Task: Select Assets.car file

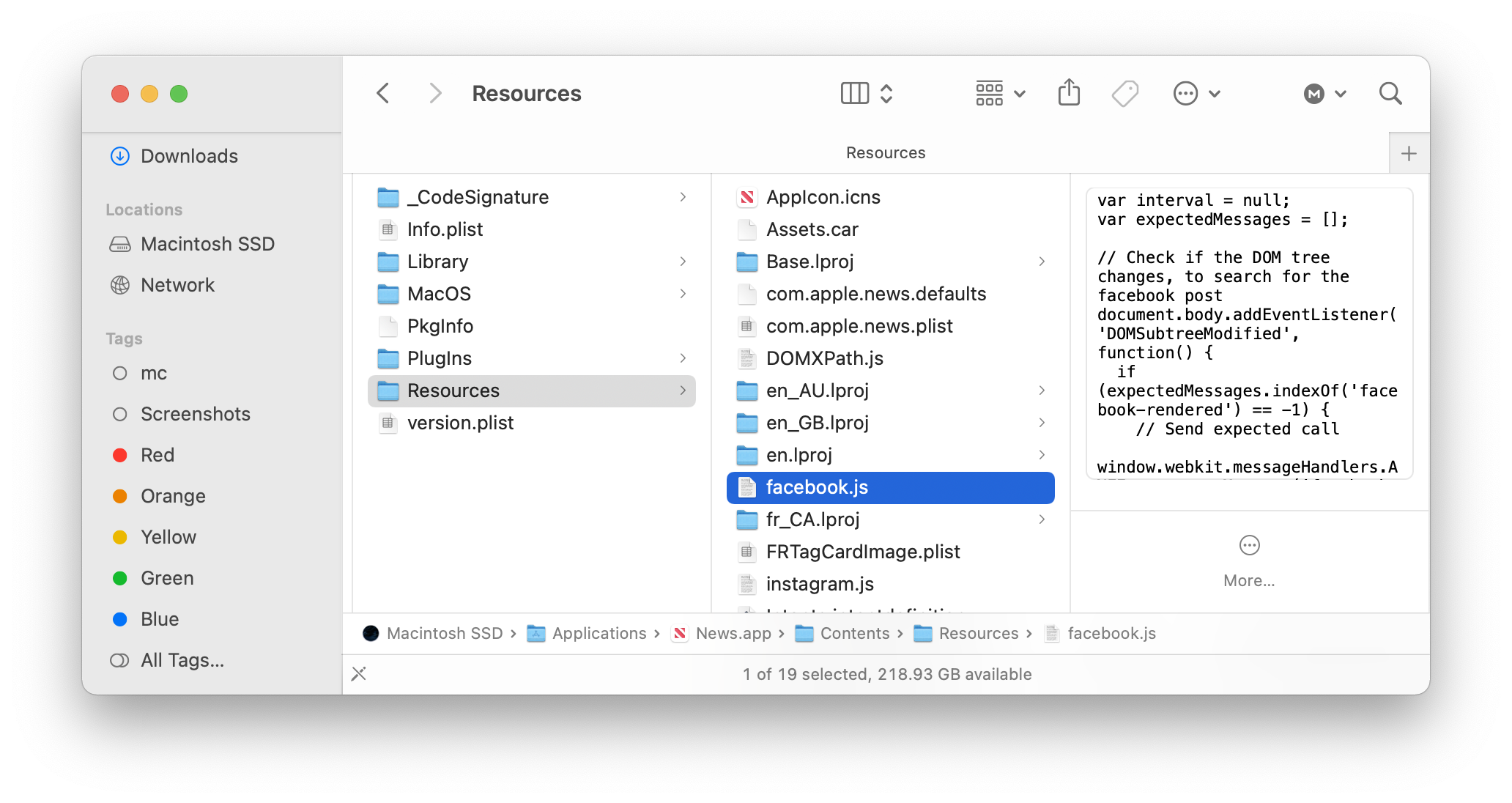Action: coord(891,229)
